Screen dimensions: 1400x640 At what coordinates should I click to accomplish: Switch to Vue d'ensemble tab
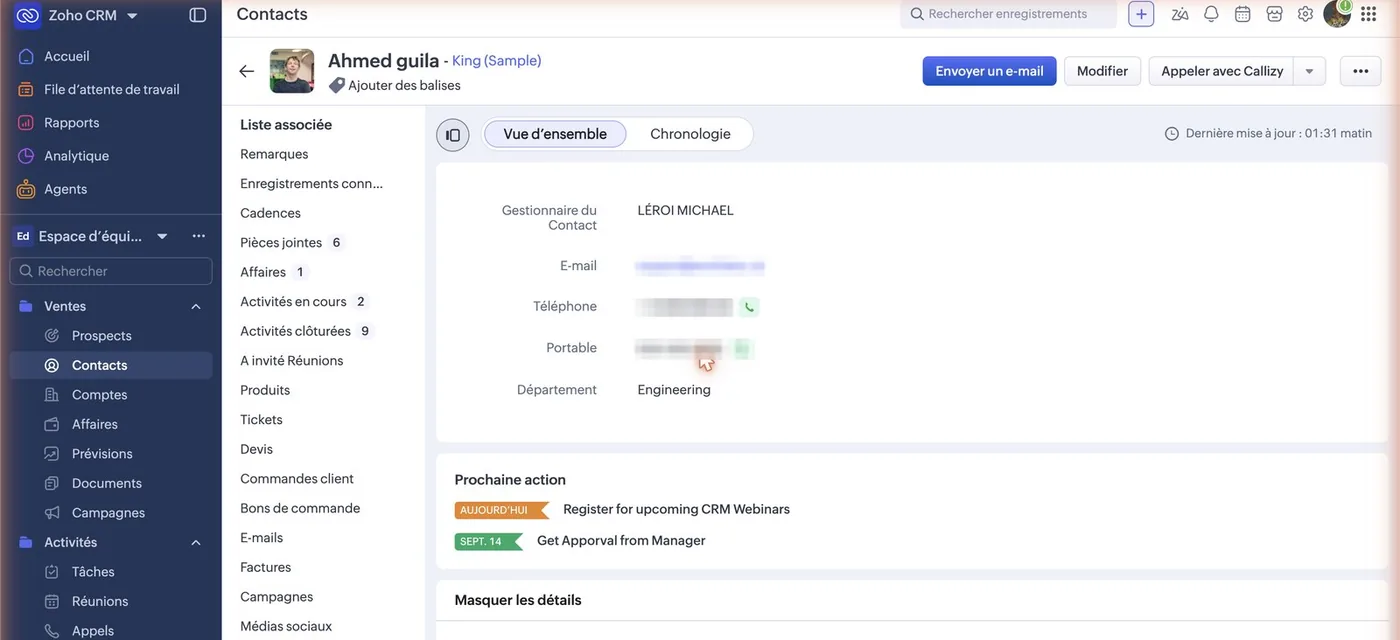(555, 134)
